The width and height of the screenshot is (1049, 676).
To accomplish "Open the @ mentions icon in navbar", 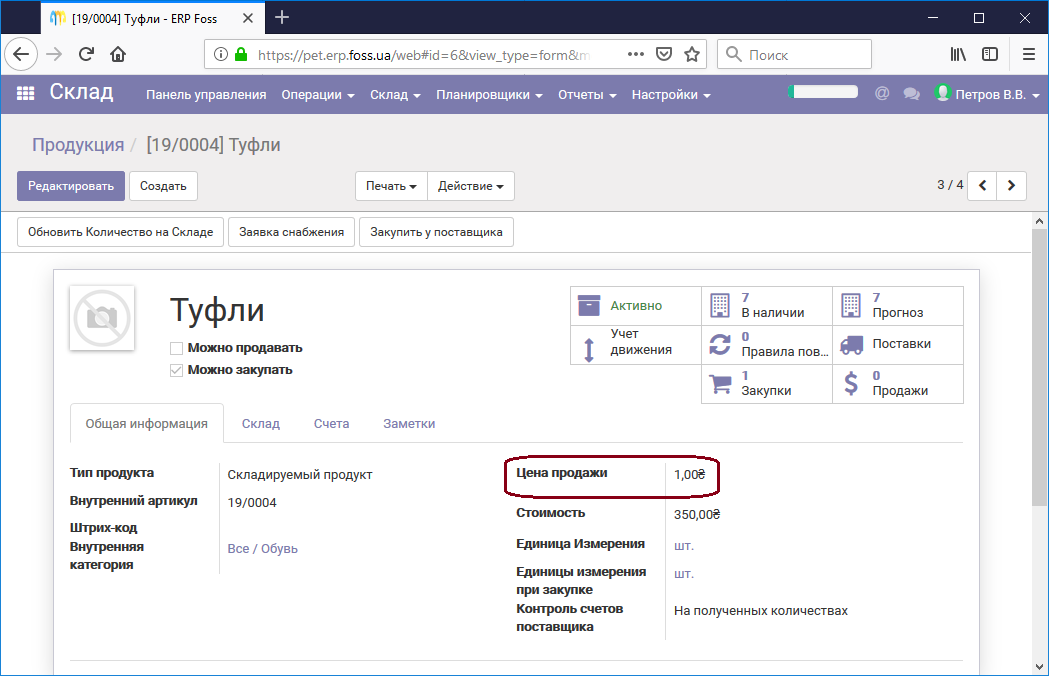I will [x=882, y=94].
